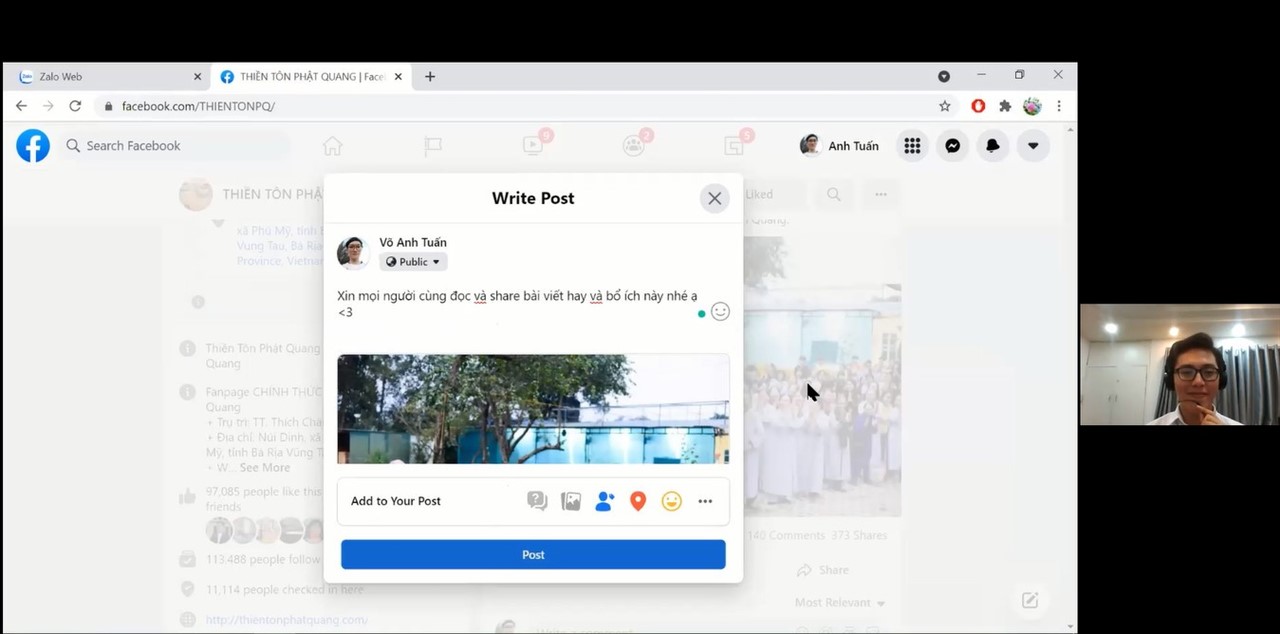Click Võ Anh Tuấn name in dialog

coord(413,242)
